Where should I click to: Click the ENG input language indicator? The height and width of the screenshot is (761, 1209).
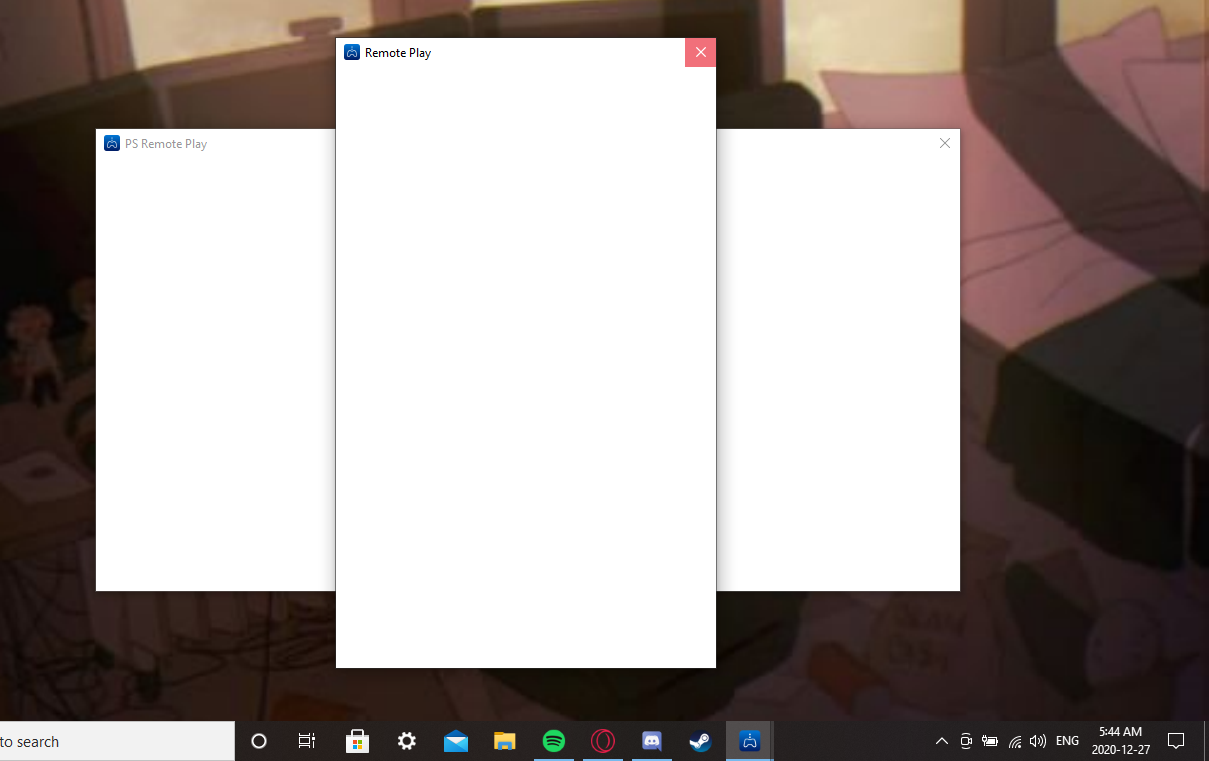click(x=1067, y=741)
